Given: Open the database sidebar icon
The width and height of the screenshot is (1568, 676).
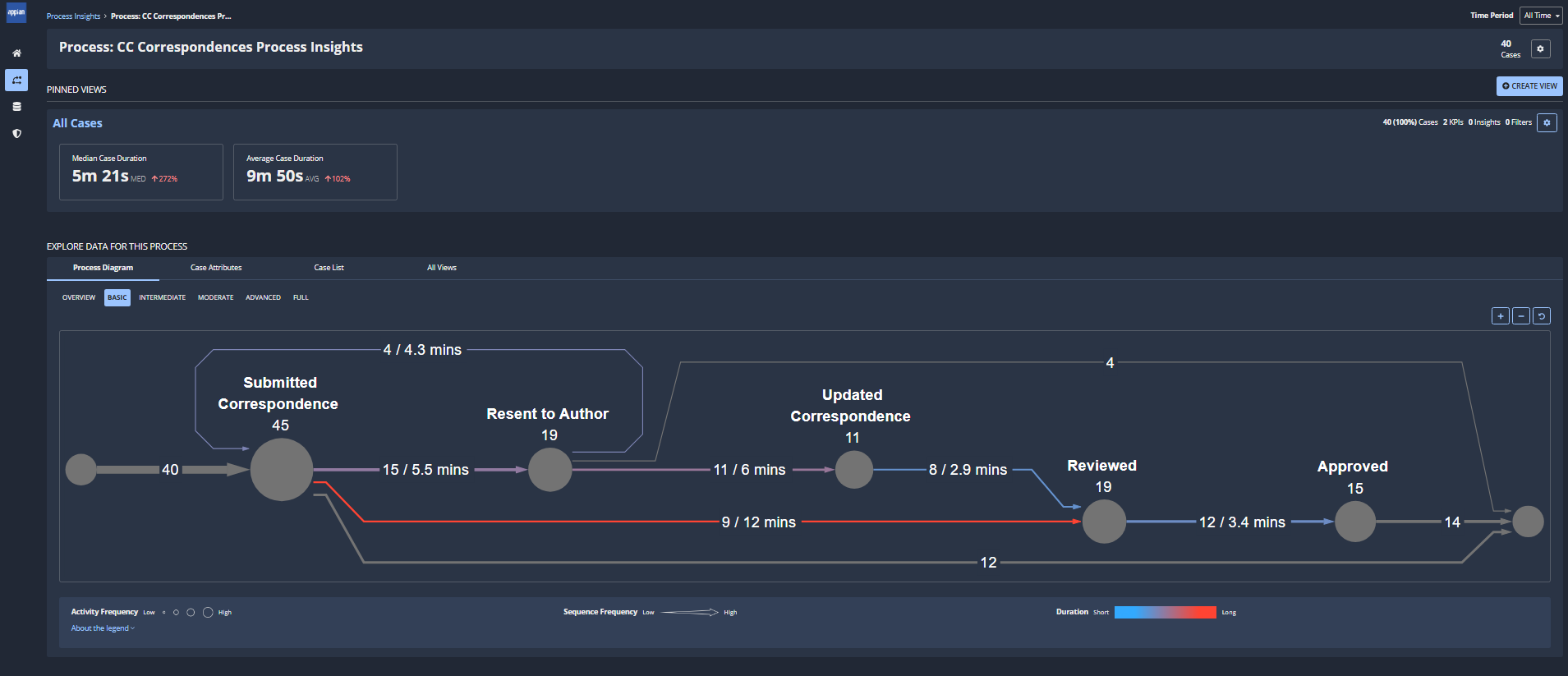Looking at the screenshot, I should (x=16, y=107).
